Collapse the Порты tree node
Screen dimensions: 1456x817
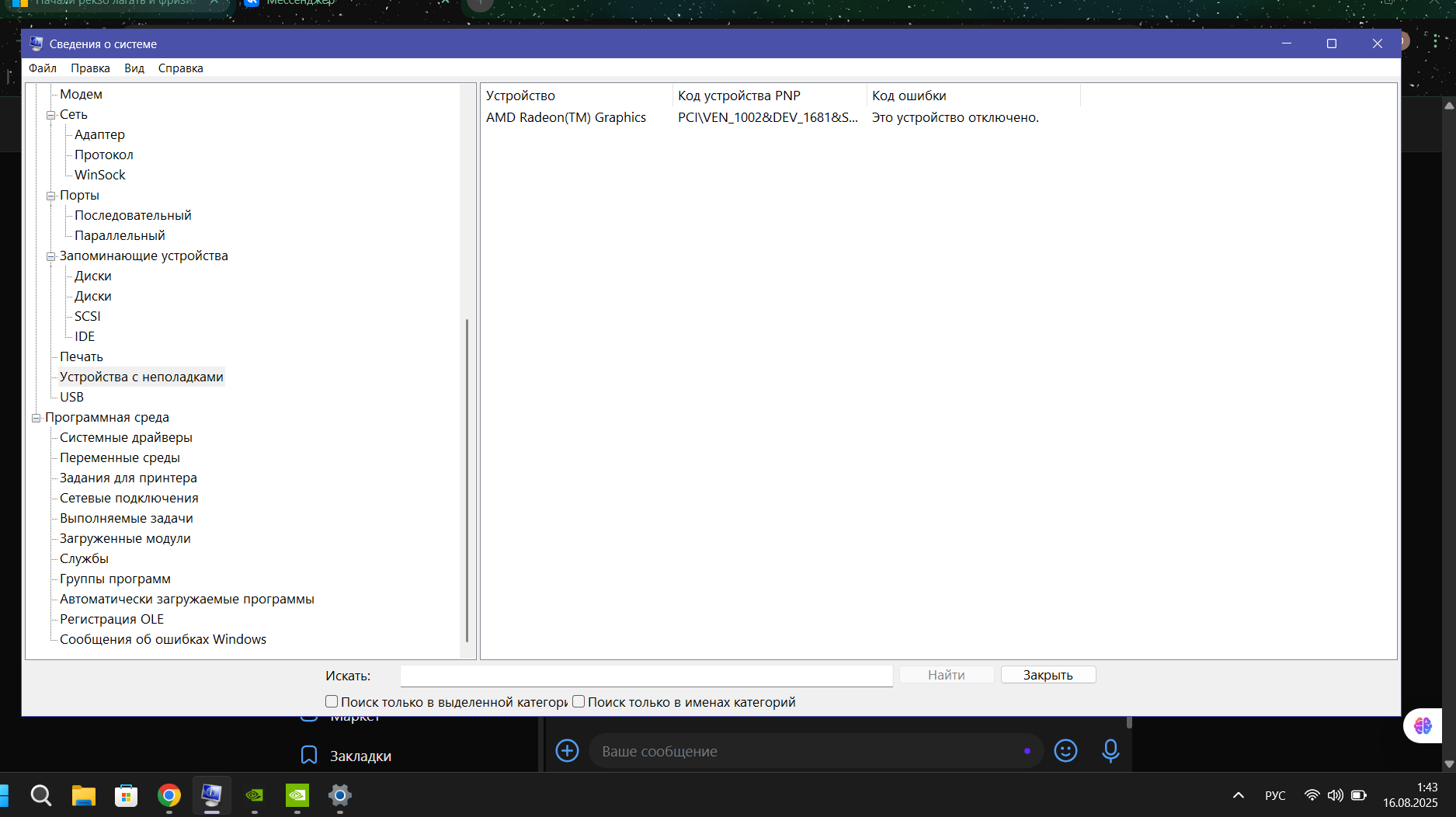(x=50, y=196)
